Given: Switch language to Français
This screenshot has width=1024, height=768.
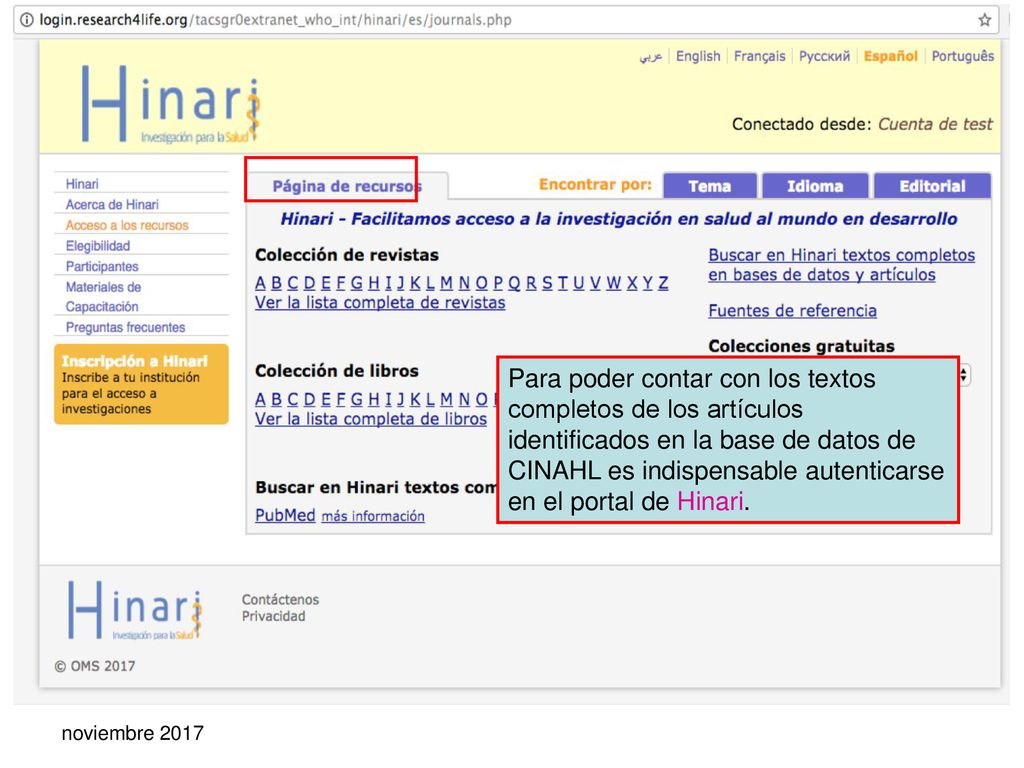Looking at the screenshot, I should [760, 56].
